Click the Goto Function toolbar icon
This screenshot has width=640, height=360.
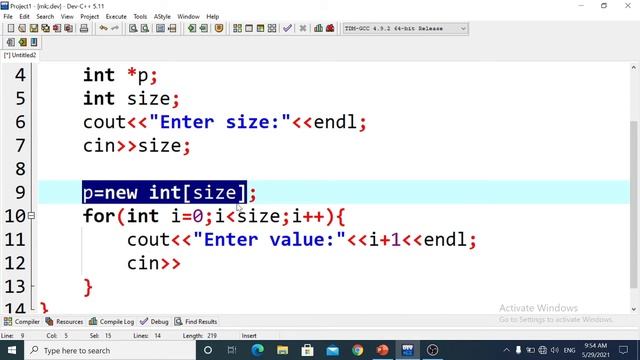(160, 28)
